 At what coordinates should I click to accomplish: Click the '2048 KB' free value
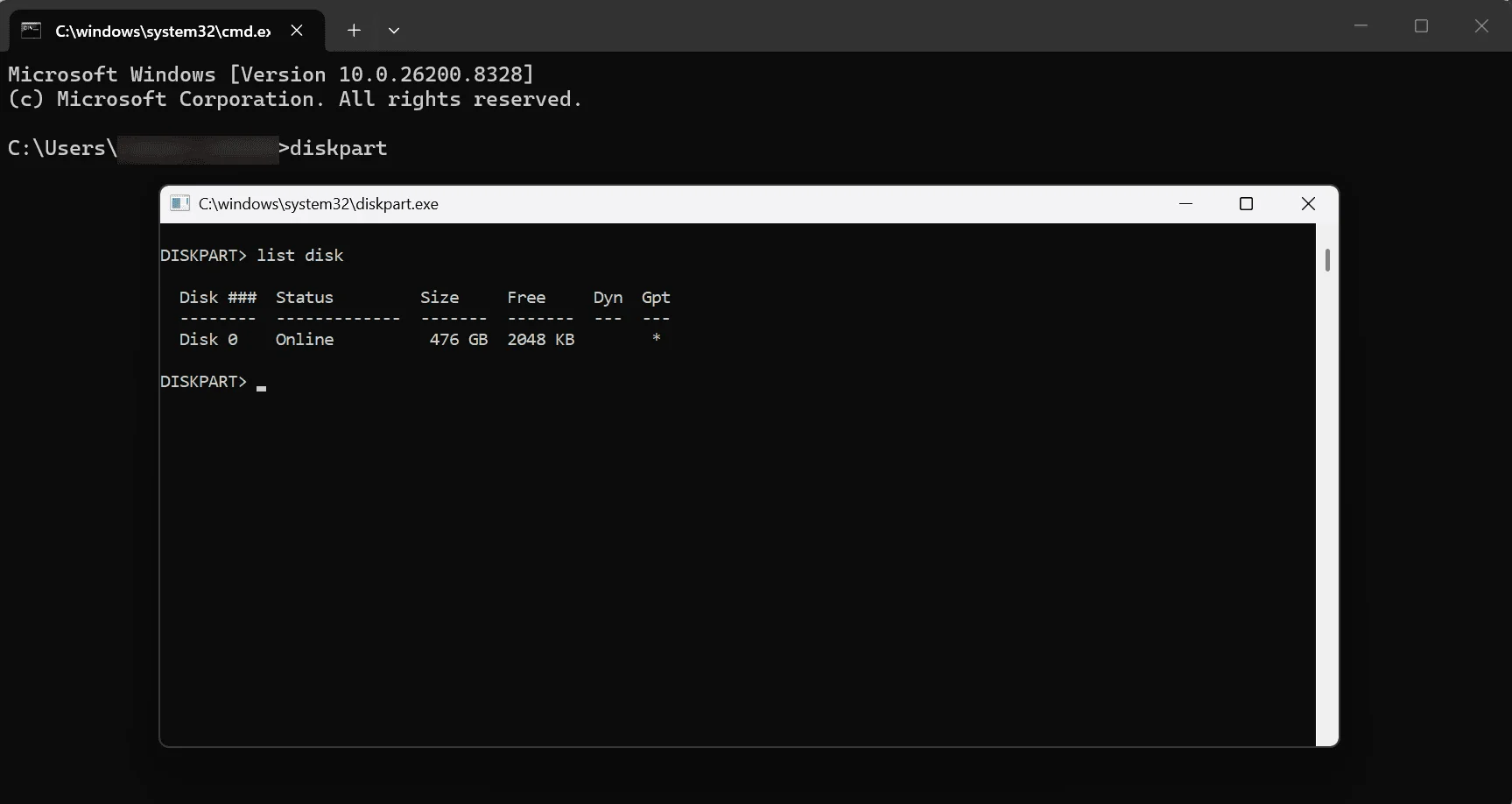pyautogui.click(x=541, y=340)
